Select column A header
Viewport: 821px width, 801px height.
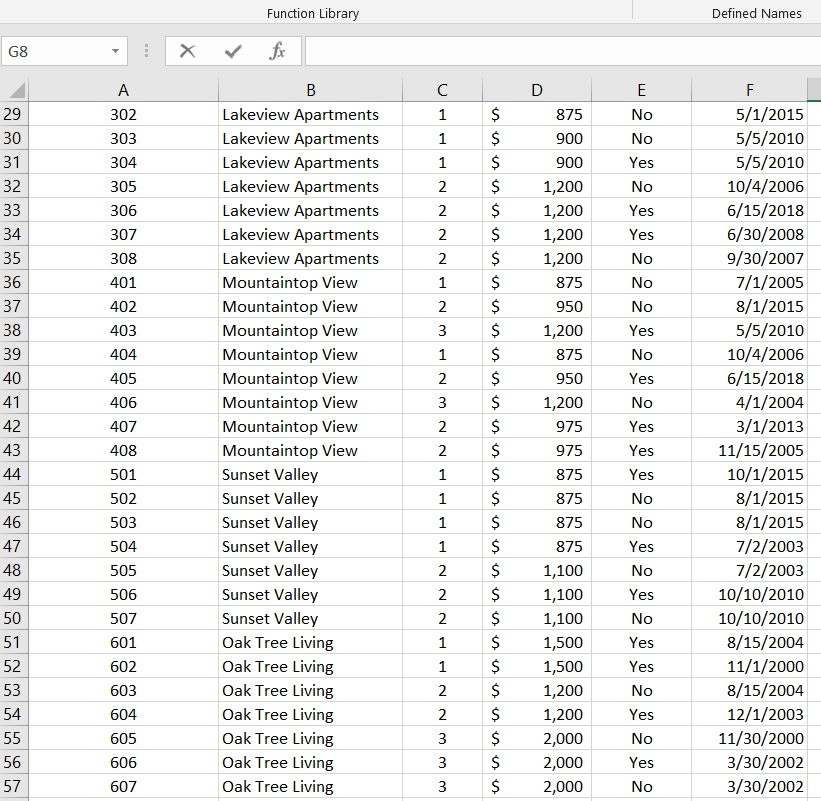(124, 90)
